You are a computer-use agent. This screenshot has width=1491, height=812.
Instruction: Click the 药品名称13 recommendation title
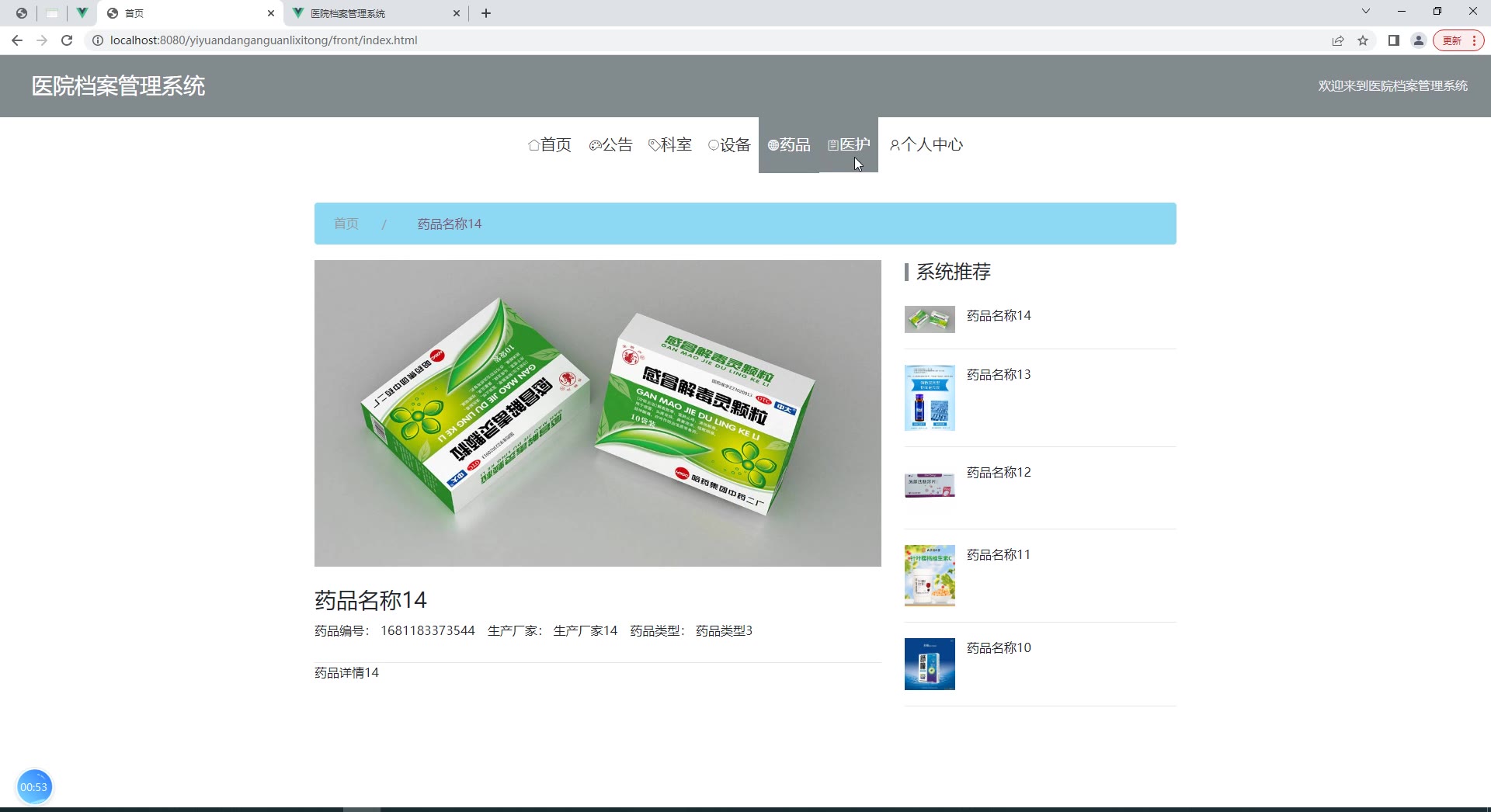(999, 374)
